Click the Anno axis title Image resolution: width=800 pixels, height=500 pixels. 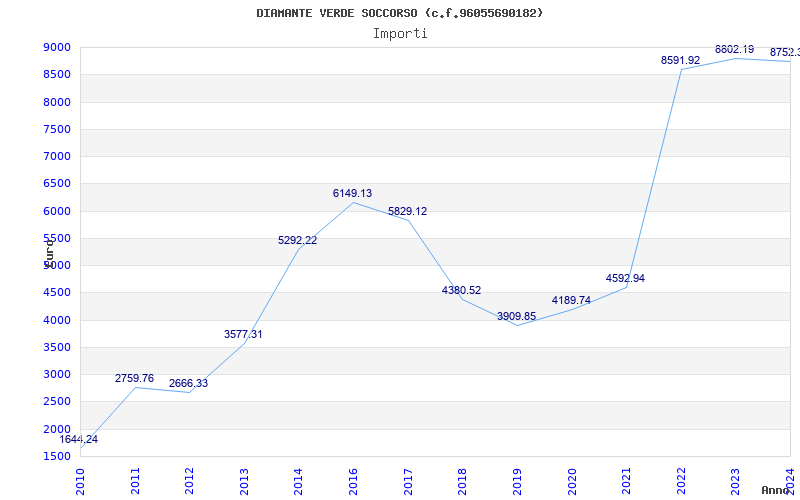tap(776, 490)
